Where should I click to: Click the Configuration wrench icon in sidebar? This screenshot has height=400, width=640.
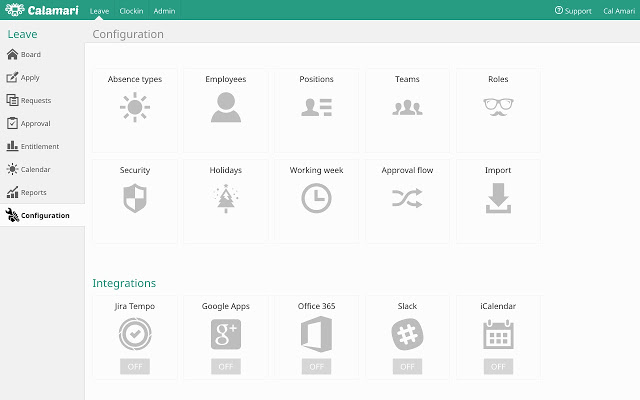coord(12,215)
